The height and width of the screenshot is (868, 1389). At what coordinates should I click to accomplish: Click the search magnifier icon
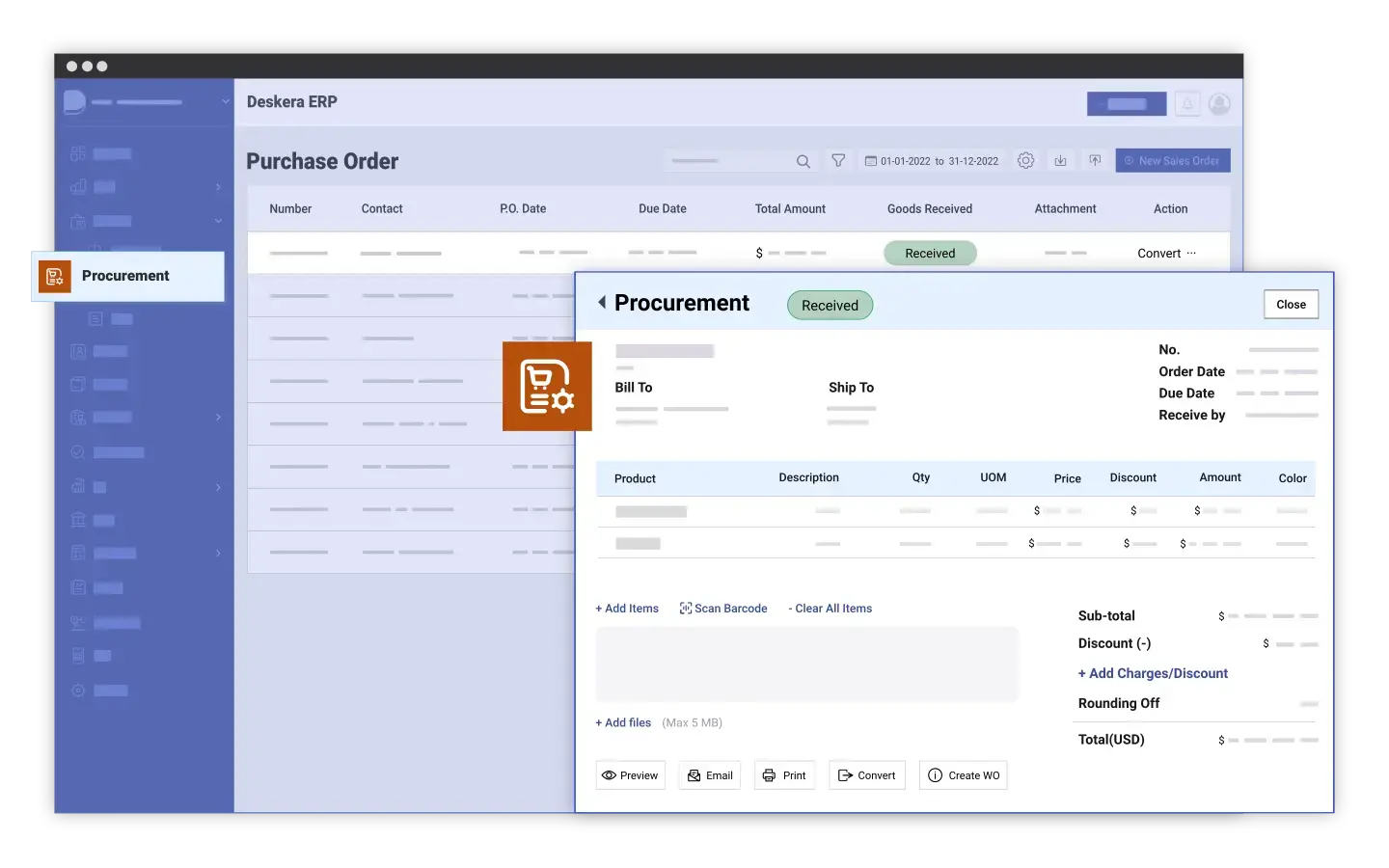[803, 161]
